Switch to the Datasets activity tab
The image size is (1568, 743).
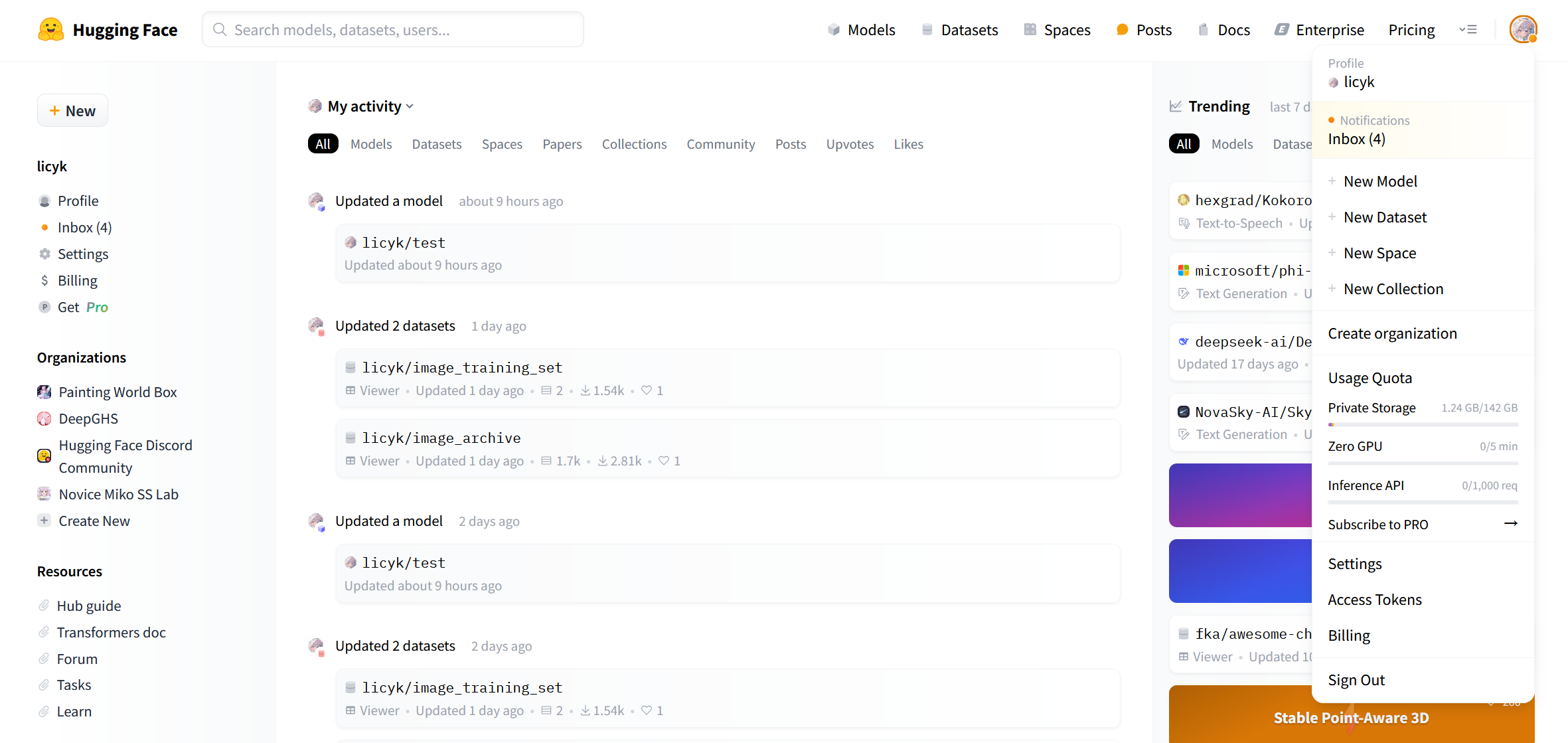tap(436, 144)
